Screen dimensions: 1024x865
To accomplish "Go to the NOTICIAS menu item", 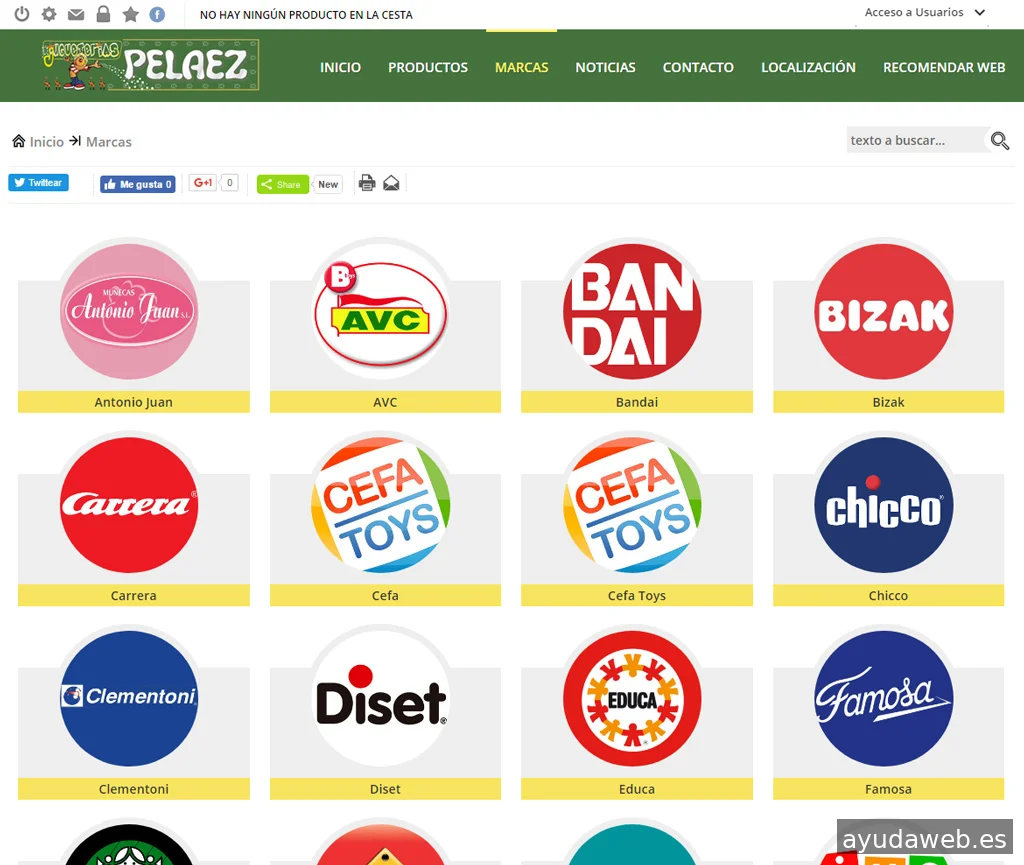I will coord(605,67).
